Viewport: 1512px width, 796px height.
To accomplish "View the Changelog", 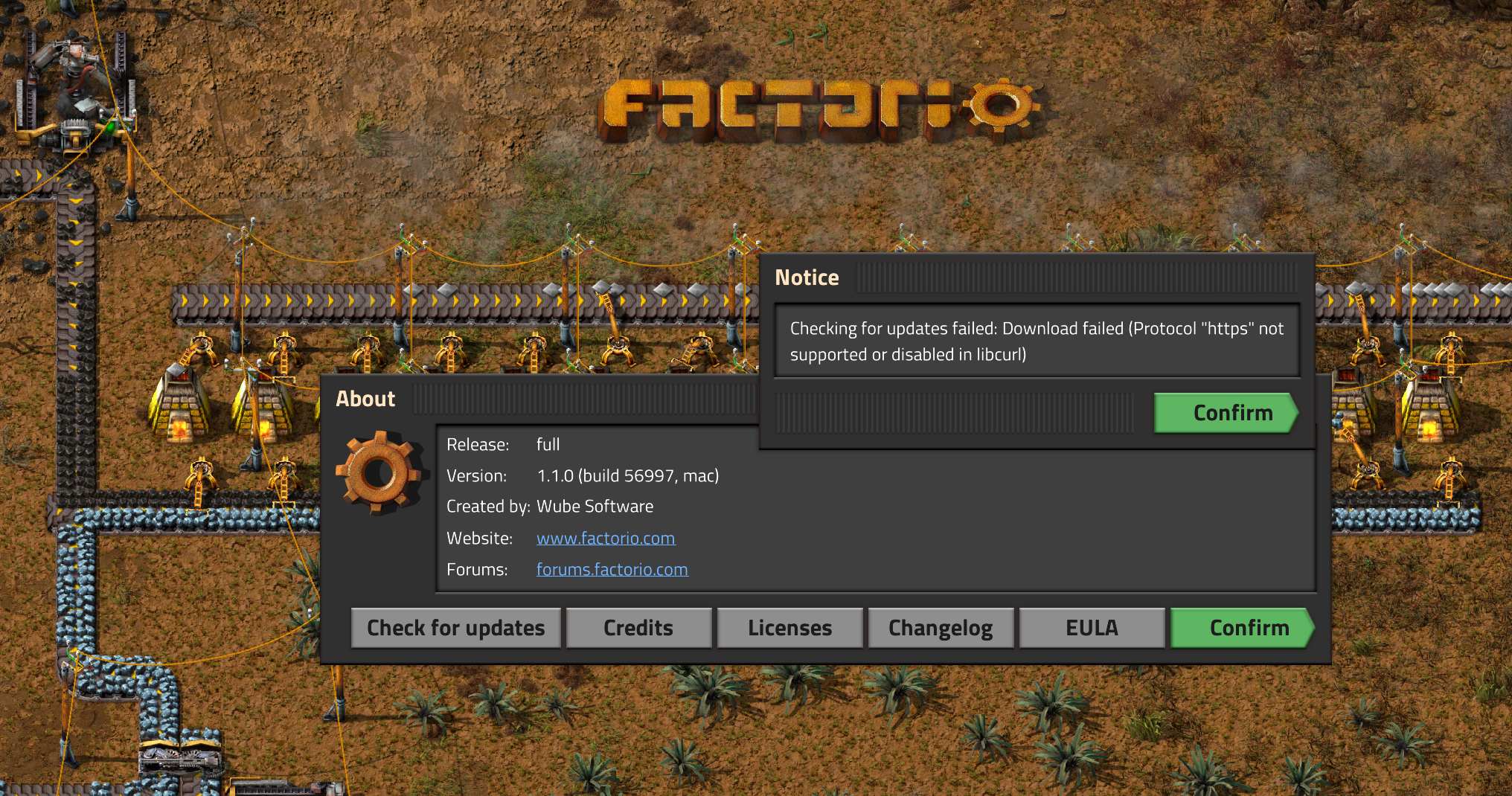I will (941, 628).
